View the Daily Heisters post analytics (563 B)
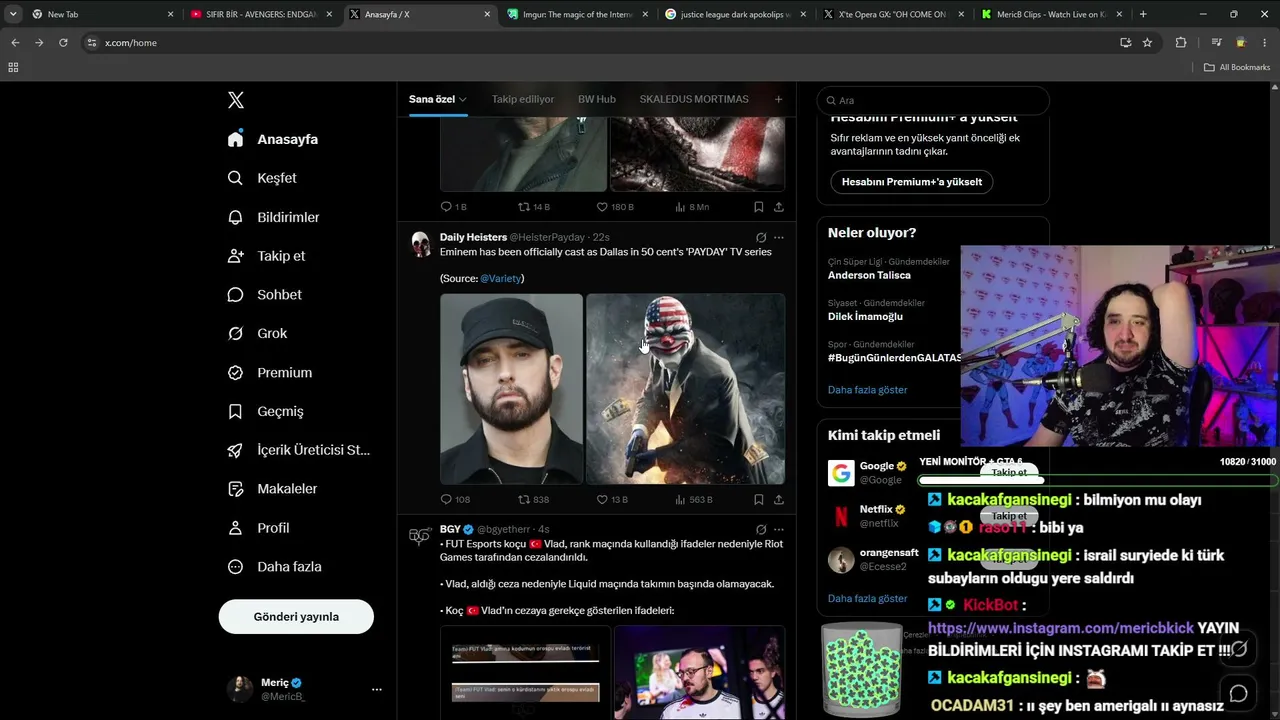This screenshot has width=1280, height=720. [x=693, y=499]
